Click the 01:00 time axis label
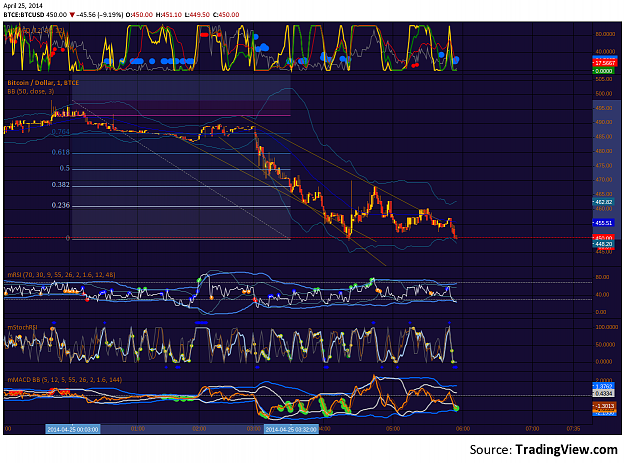This screenshot has width=625, height=463. [x=138, y=429]
